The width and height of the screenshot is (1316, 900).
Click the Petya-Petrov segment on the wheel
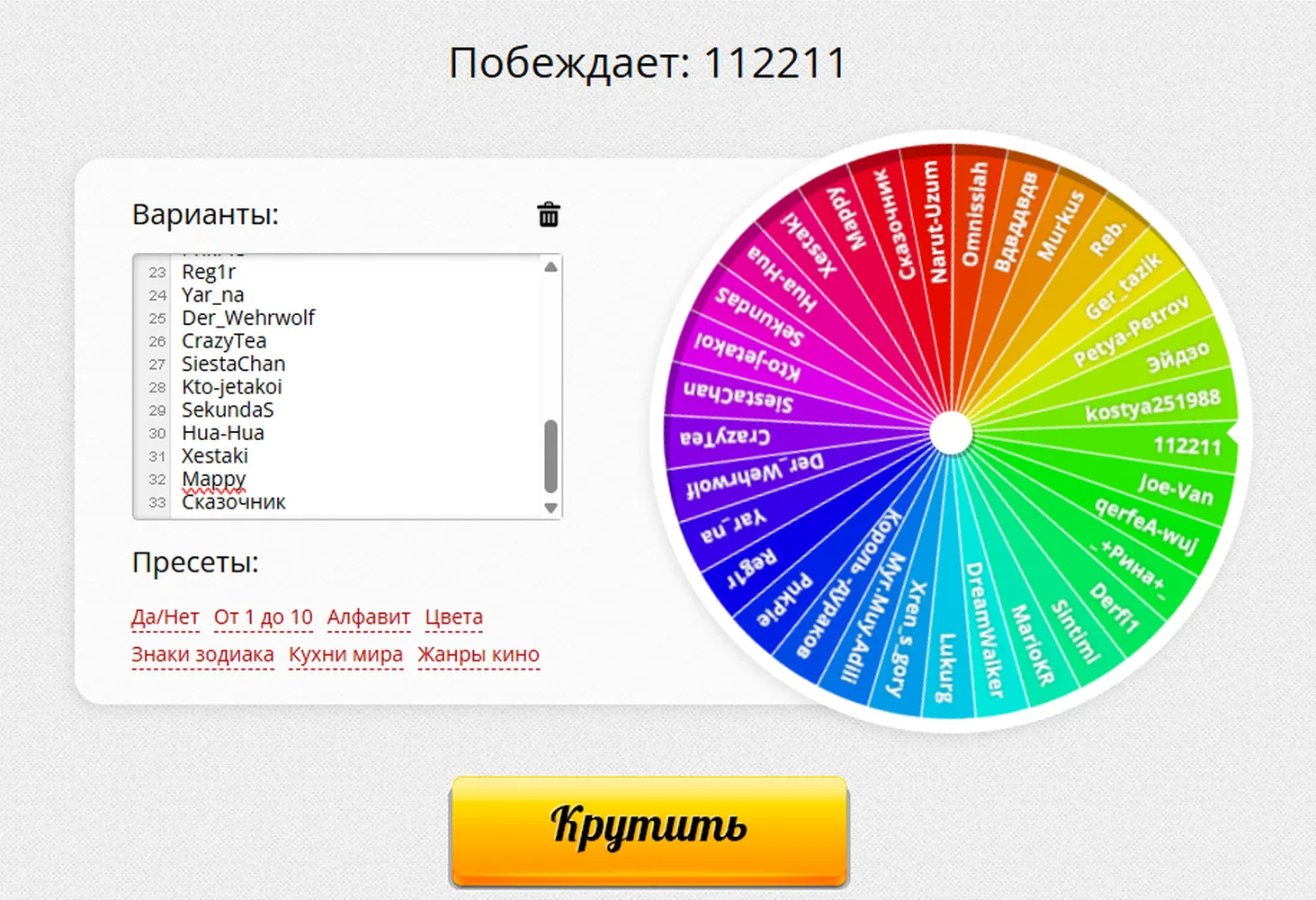click(x=1130, y=331)
